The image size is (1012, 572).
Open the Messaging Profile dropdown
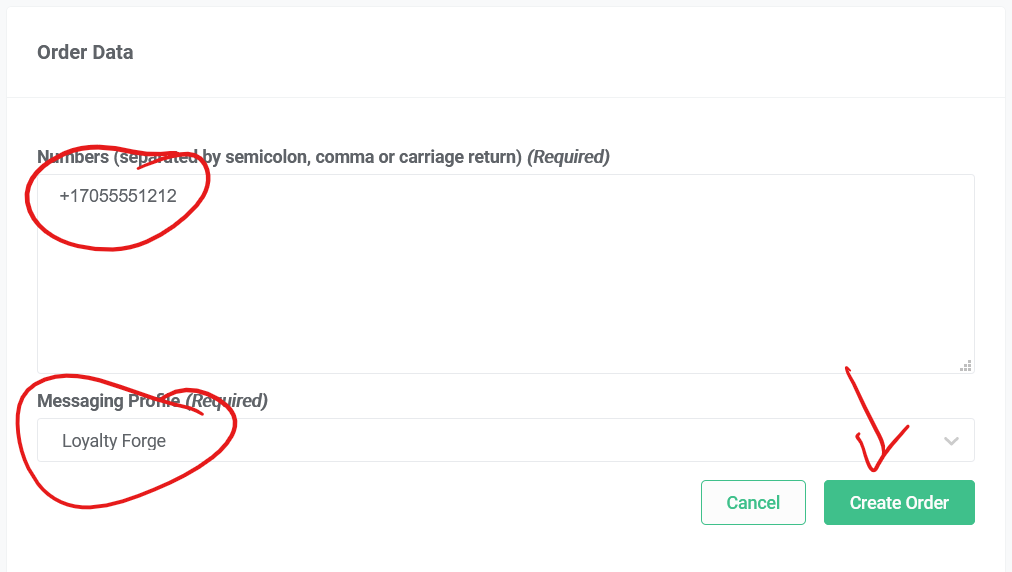(x=505, y=440)
